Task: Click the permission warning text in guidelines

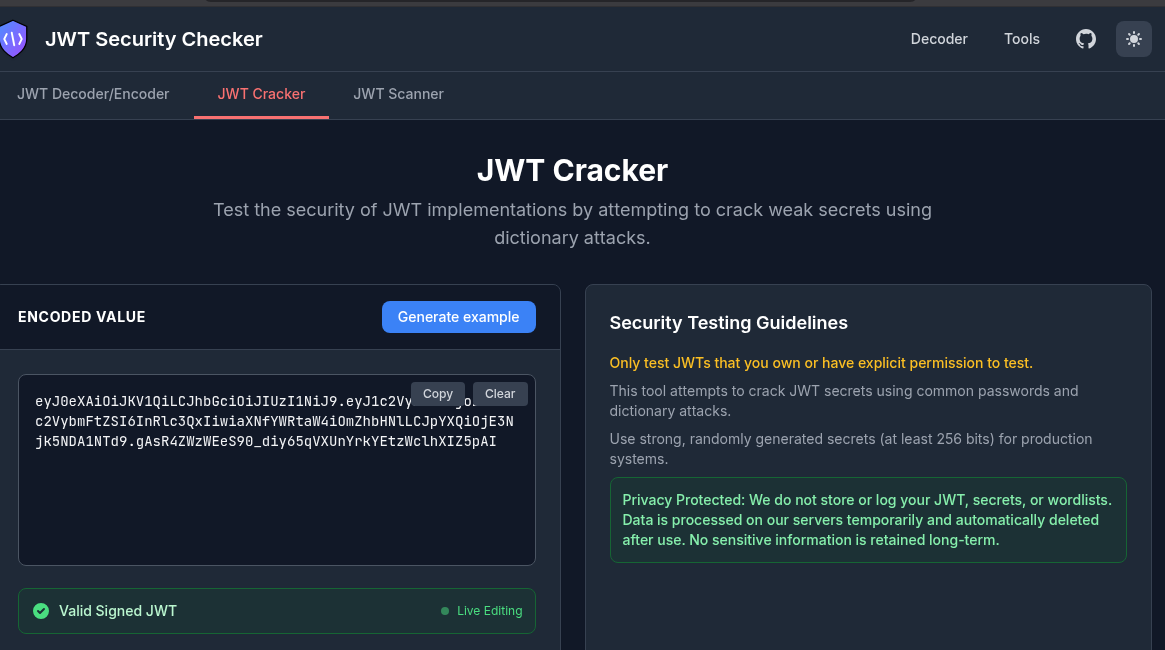Action: pyautogui.click(x=821, y=363)
